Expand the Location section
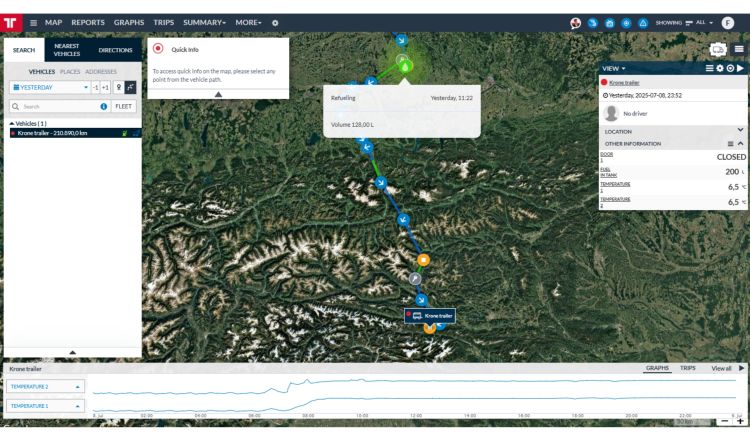 pyautogui.click(x=740, y=130)
